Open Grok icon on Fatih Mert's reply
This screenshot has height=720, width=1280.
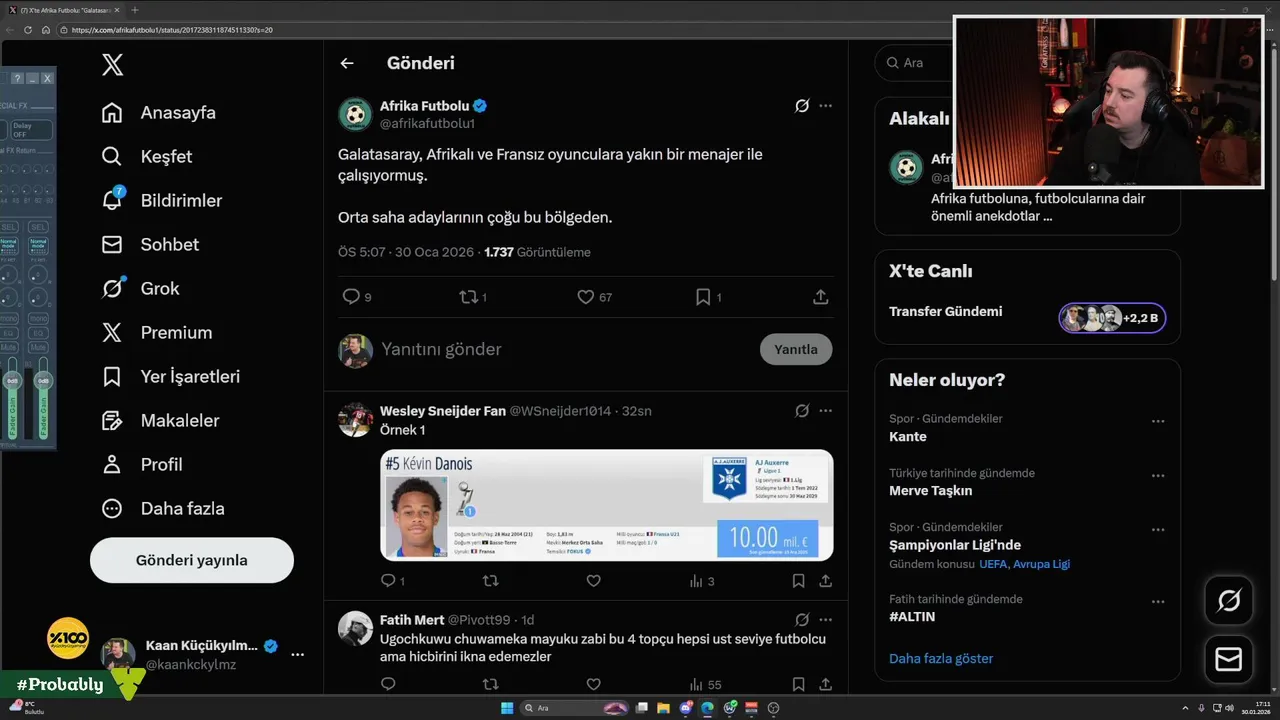tap(801, 619)
